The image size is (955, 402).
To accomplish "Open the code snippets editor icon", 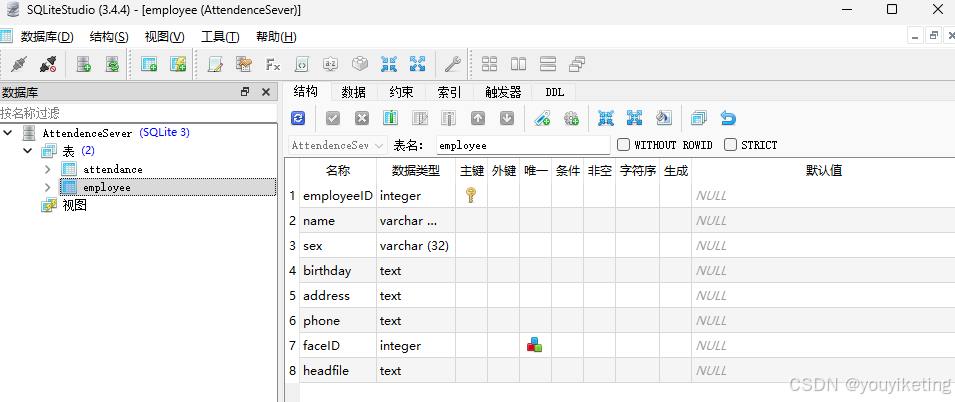I will [301, 64].
